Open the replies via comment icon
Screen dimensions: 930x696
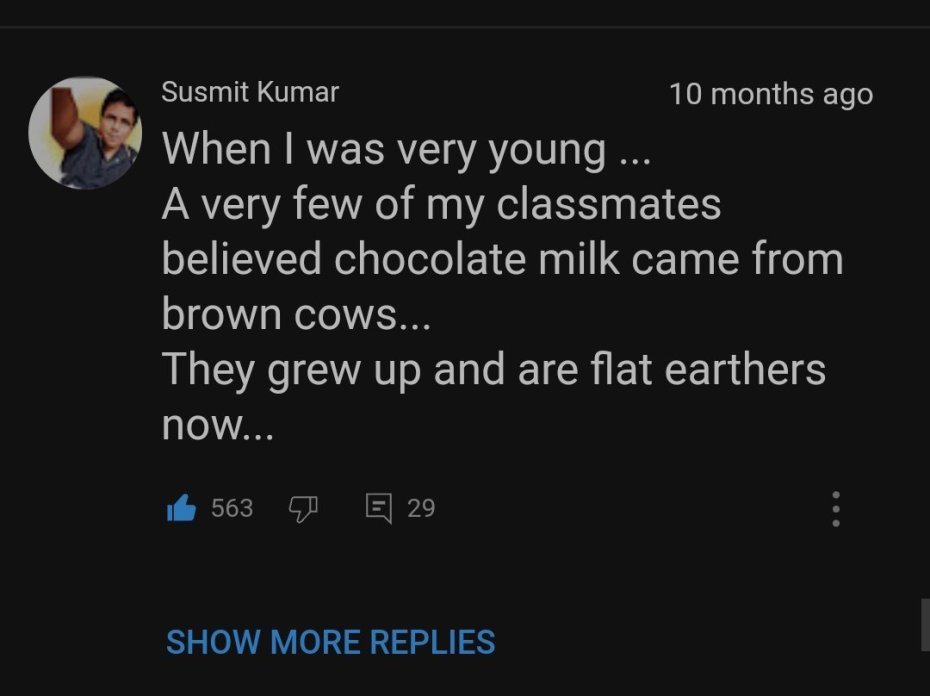click(x=378, y=509)
